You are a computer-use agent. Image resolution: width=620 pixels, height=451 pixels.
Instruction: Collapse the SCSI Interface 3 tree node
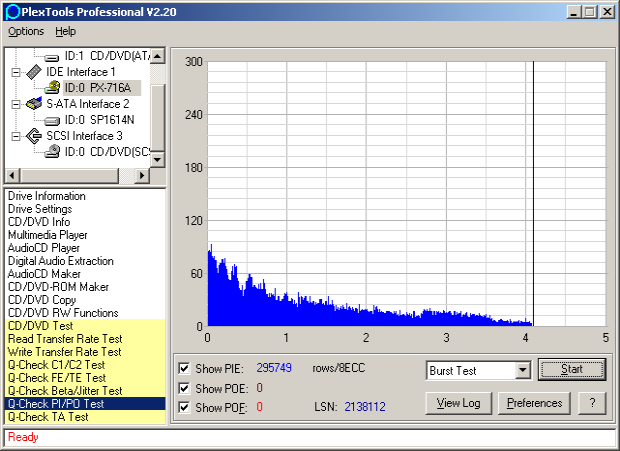[x=16, y=136]
